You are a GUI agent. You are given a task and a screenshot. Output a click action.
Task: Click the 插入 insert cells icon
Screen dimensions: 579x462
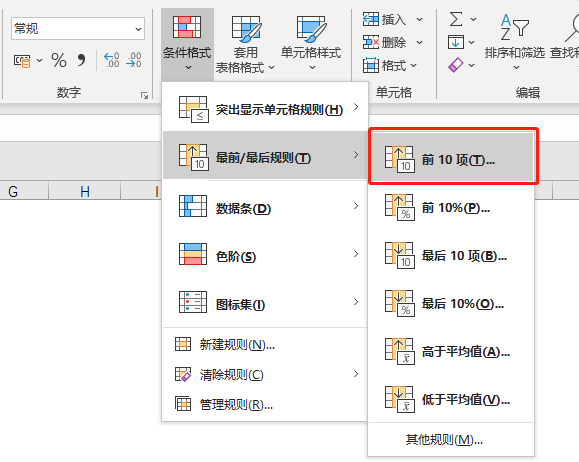click(x=370, y=19)
